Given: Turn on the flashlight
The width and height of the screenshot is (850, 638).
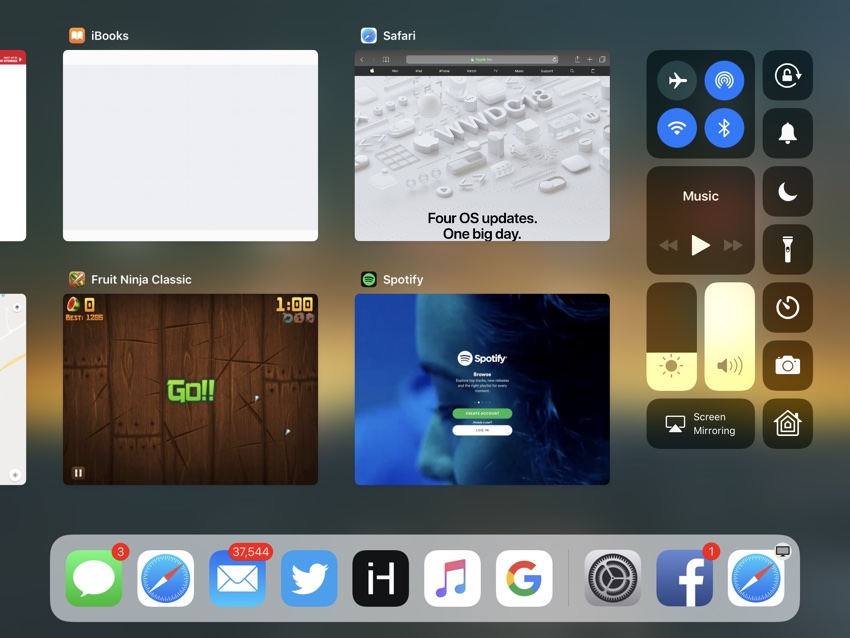Looking at the screenshot, I should (788, 249).
